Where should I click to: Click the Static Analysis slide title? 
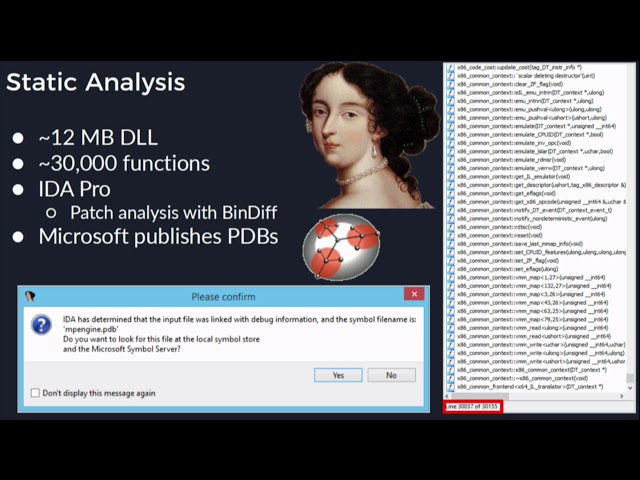96,82
